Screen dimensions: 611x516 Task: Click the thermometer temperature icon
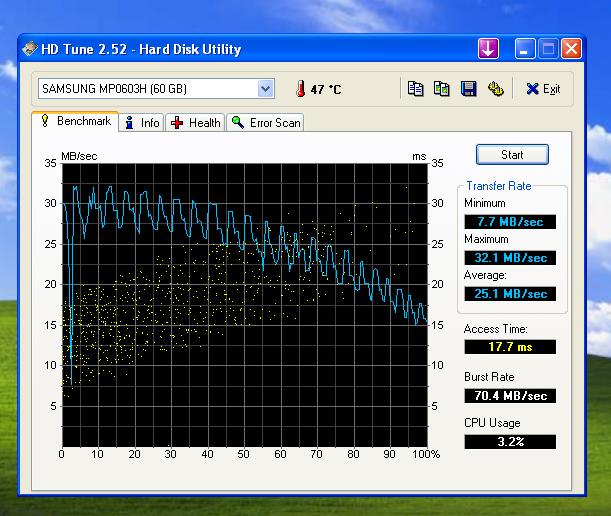pos(300,89)
